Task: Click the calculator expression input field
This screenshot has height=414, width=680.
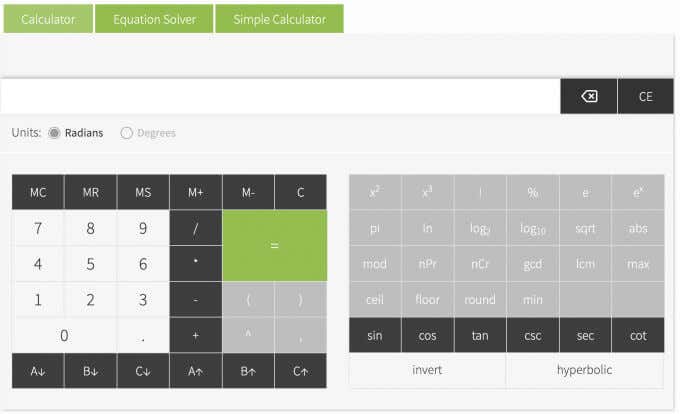Action: click(280, 96)
